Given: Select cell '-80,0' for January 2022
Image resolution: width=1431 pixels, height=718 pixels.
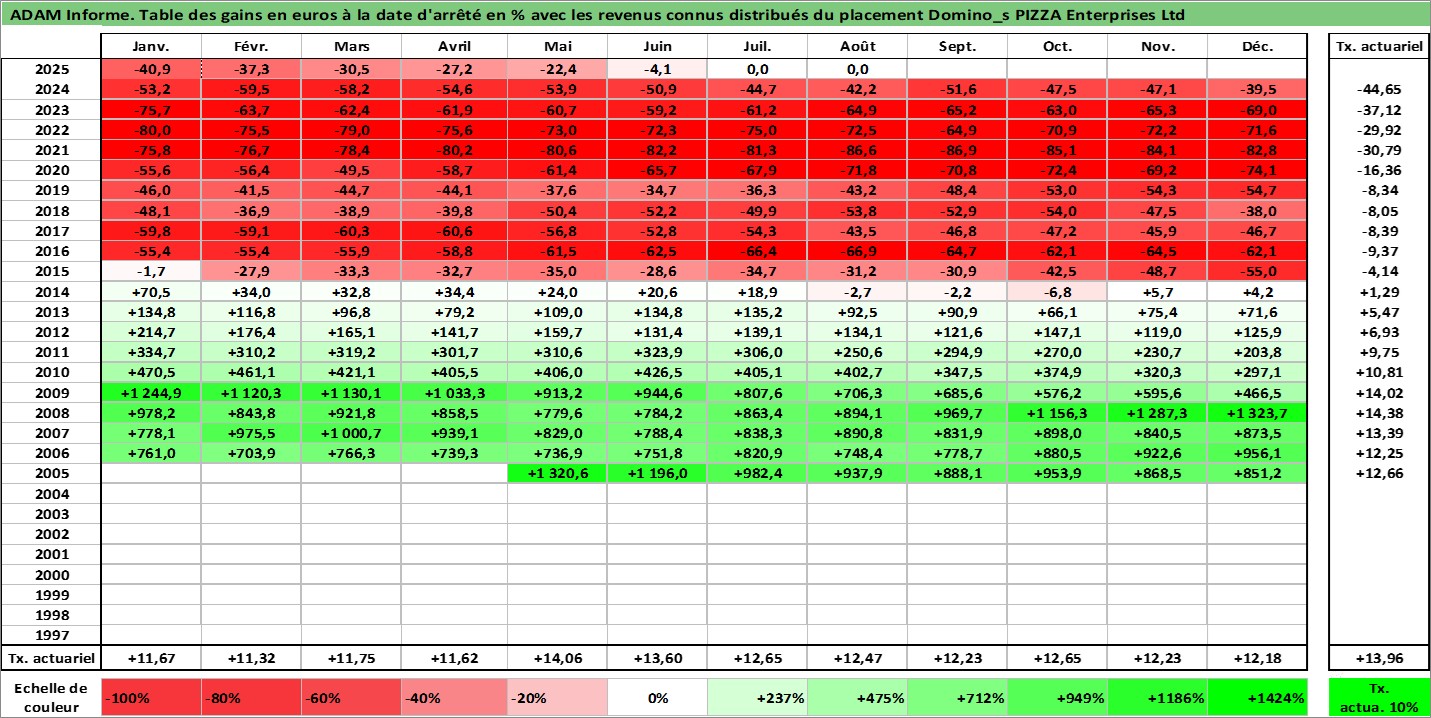Looking at the screenshot, I should click(x=151, y=130).
